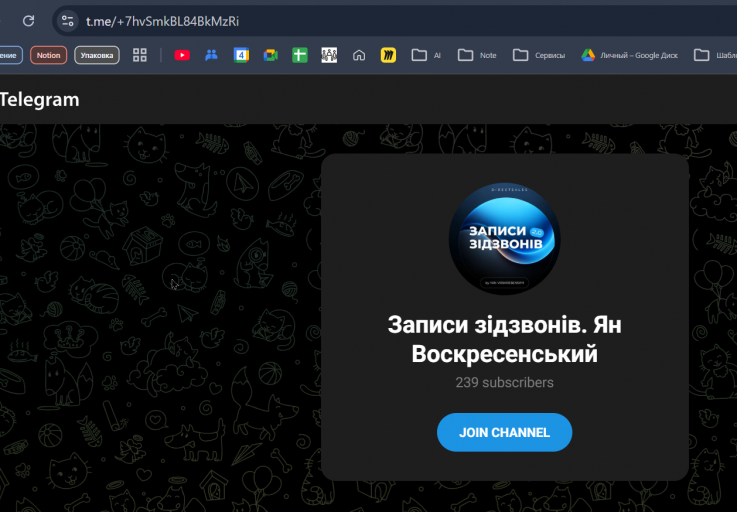Open the Google Calendar bookmark
The height and width of the screenshot is (512, 737).
pos(241,55)
